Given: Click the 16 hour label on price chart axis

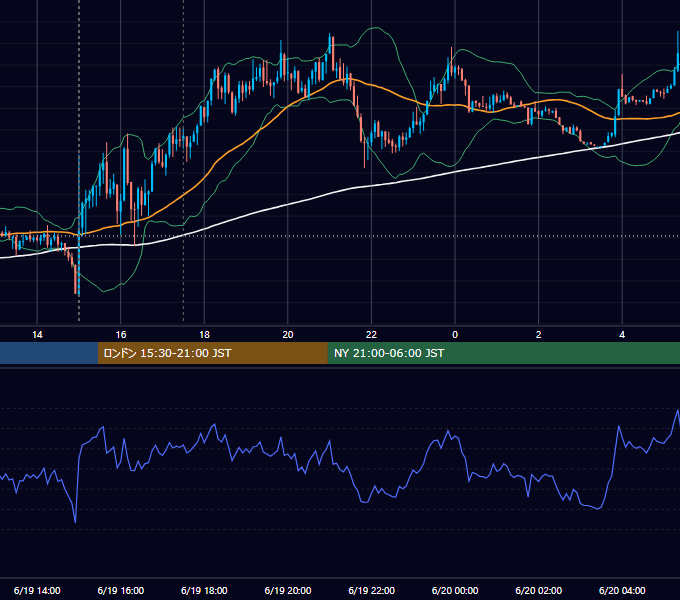Looking at the screenshot, I should coord(121,335).
